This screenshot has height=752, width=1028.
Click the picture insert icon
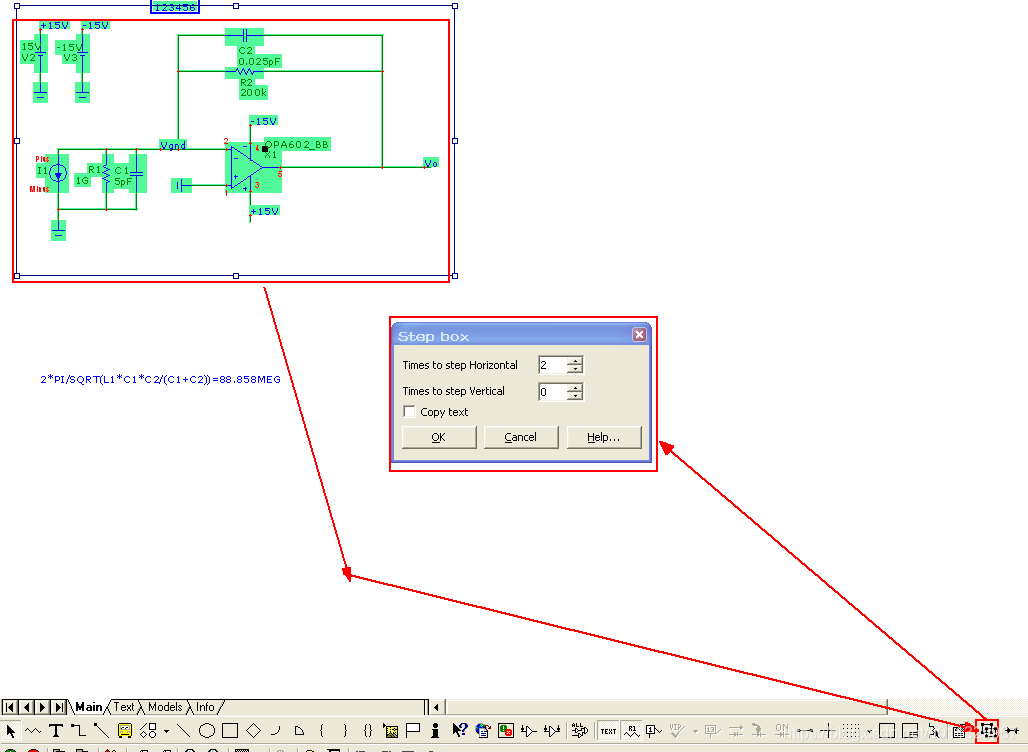click(x=391, y=730)
